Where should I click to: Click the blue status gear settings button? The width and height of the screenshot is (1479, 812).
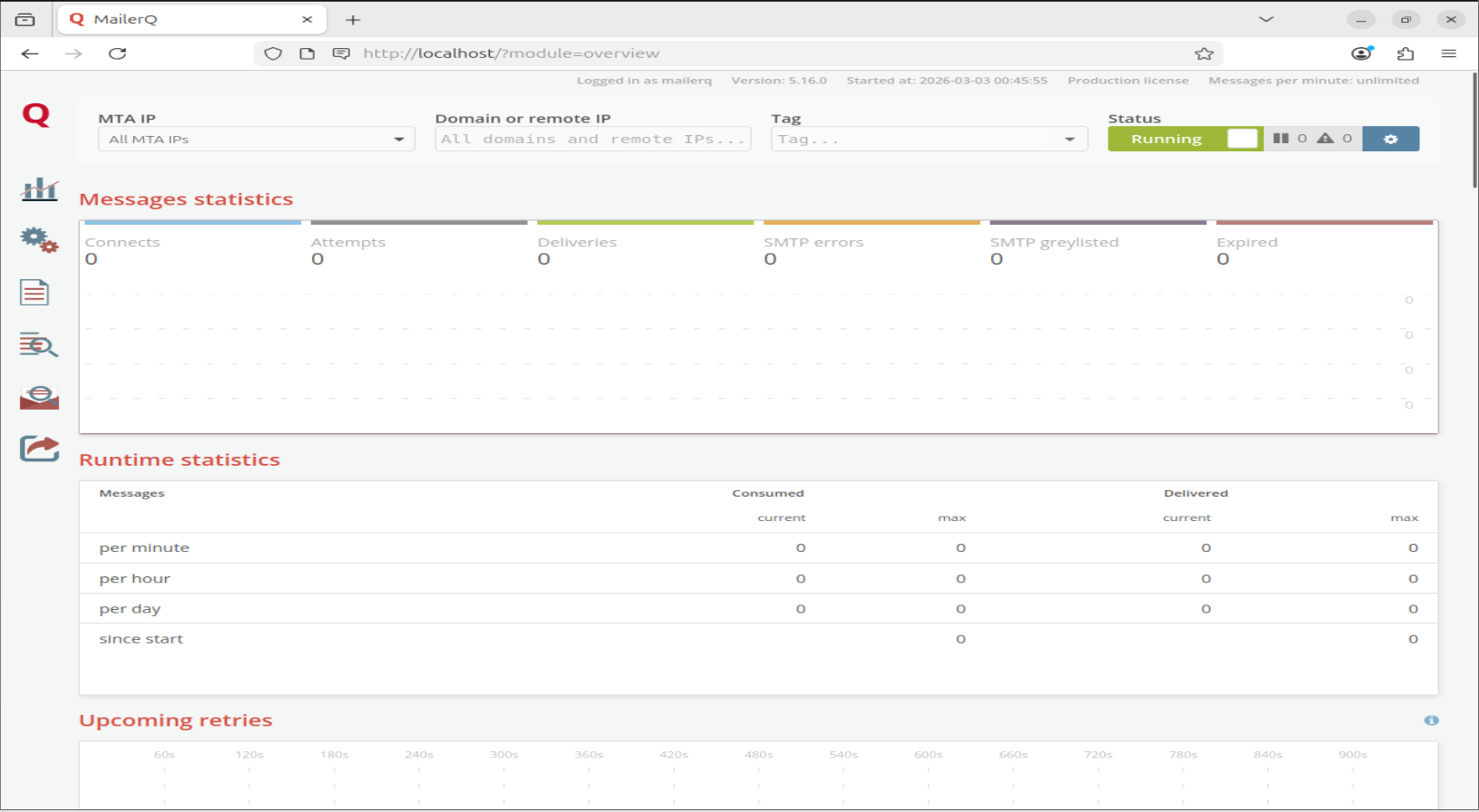point(1390,139)
